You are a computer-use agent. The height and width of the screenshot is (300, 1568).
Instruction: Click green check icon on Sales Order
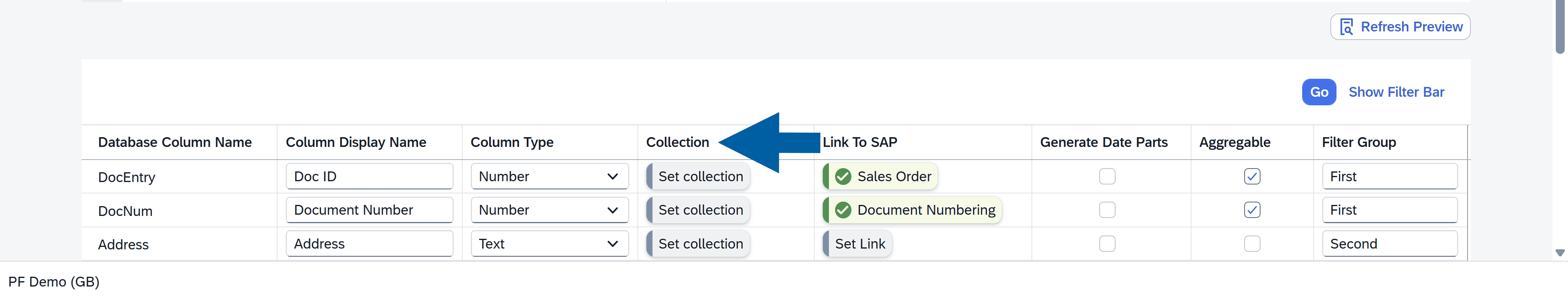[x=842, y=176]
